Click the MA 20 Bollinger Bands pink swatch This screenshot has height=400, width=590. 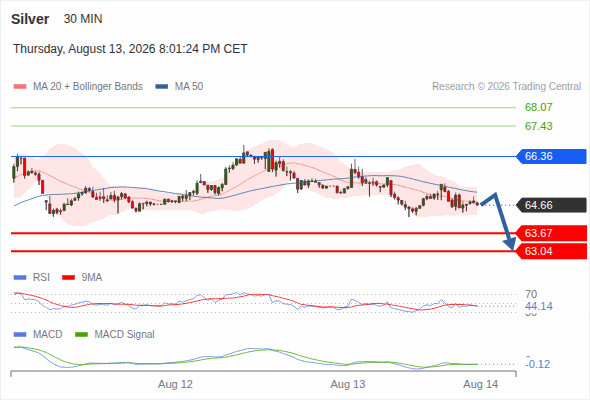(x=20, y=87)
